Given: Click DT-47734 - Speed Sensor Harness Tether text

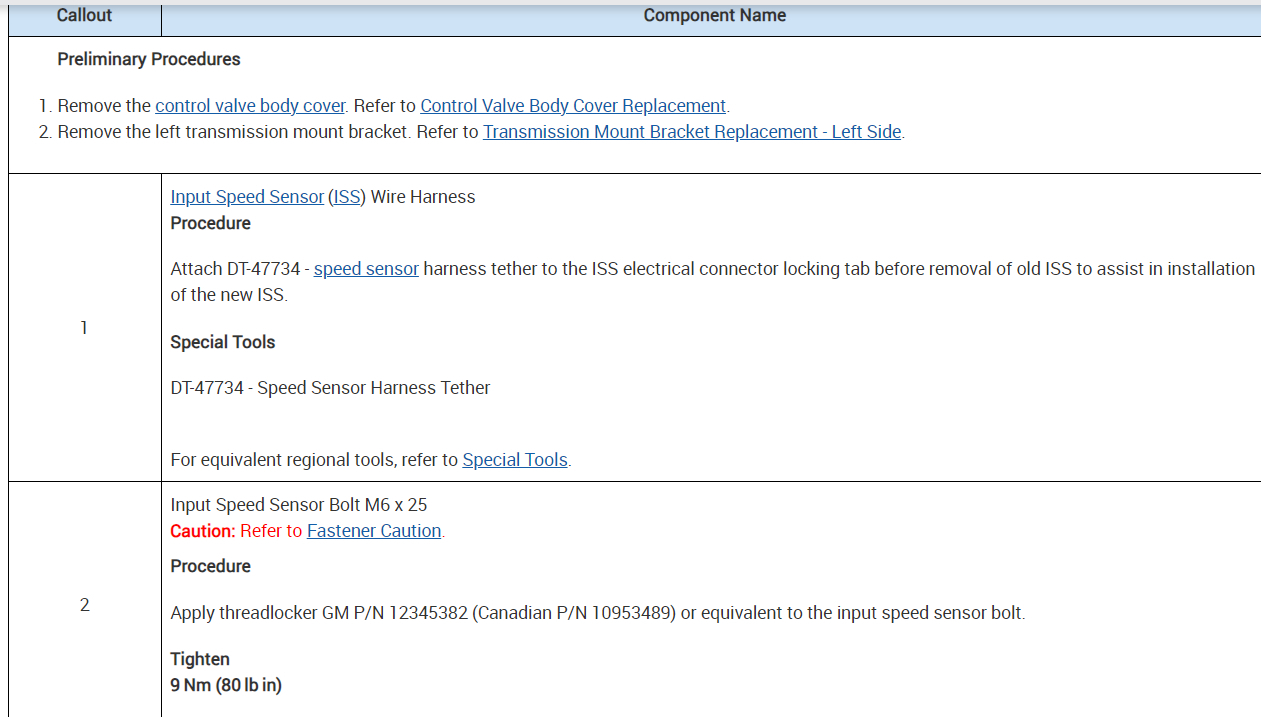Looking at the screenshot, I should tap(330, 388).
